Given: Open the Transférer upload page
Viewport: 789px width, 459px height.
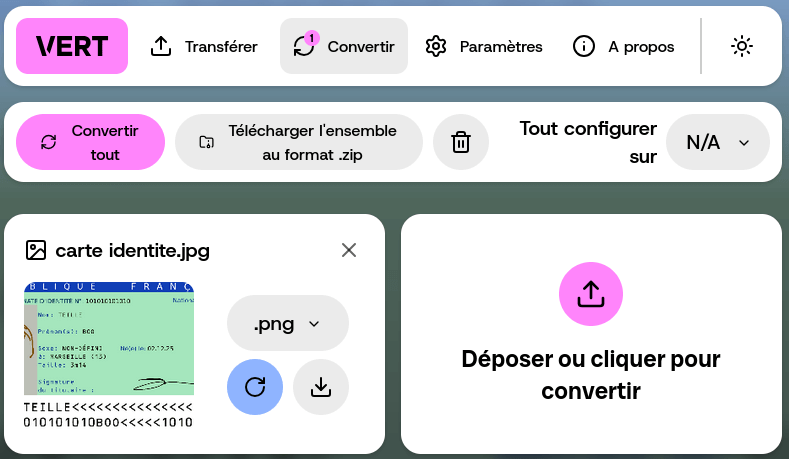Looking at the screenshot, I should pos(204,46).
